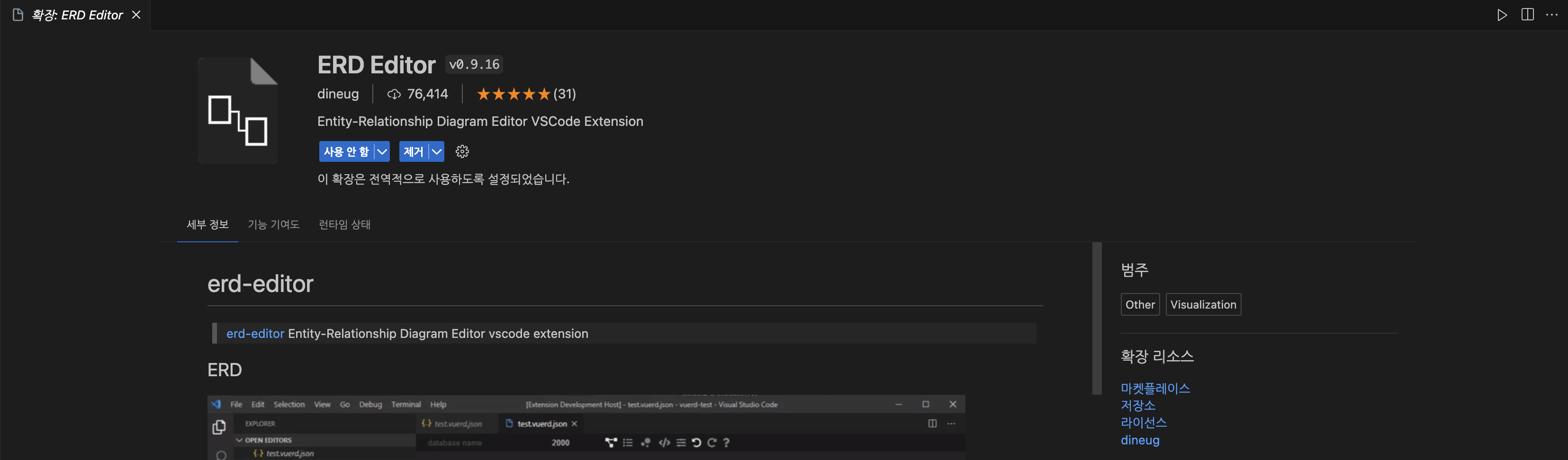Select the Other category tag

tap(1139, 304)
